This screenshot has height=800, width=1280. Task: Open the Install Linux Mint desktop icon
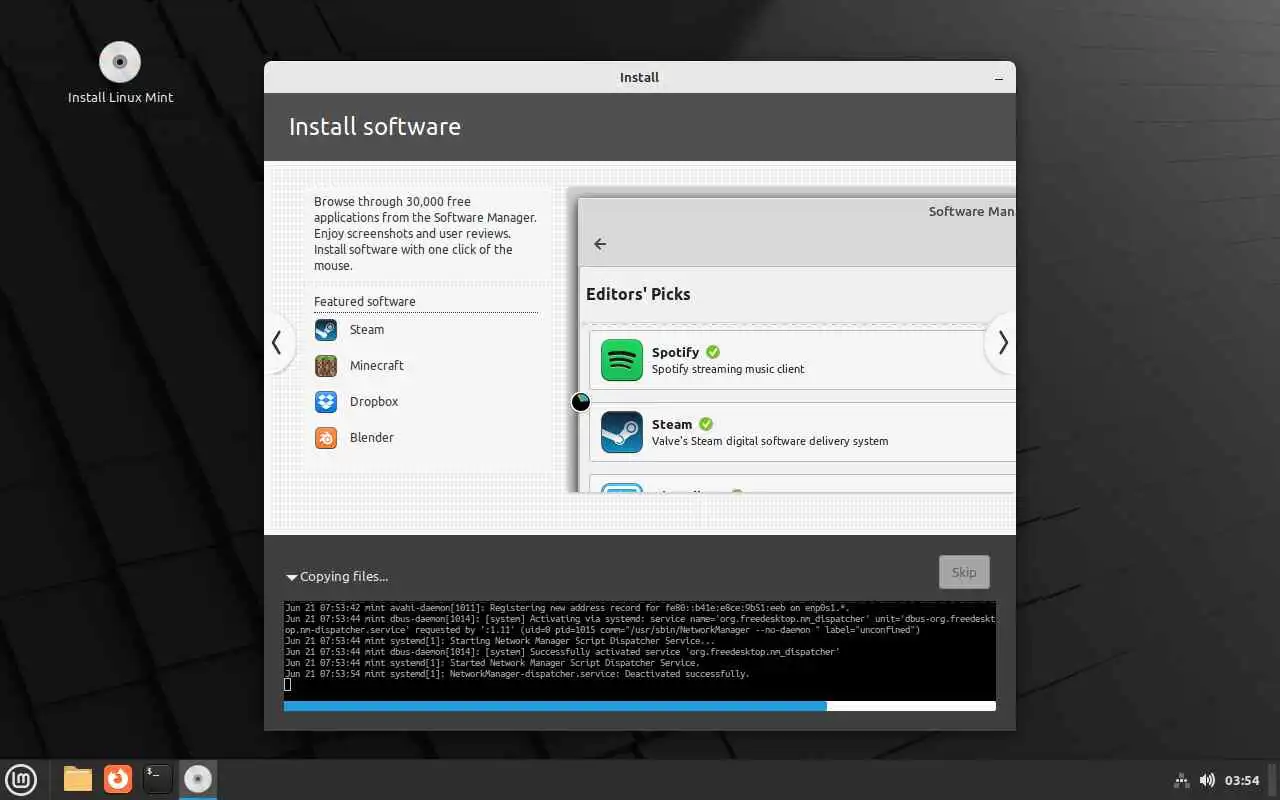120,72
